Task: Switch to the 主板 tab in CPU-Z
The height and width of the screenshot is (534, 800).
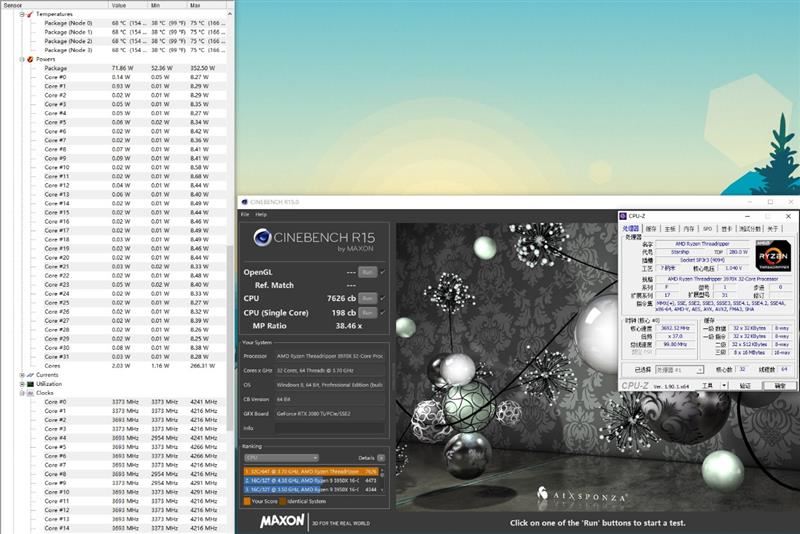Action: (x=670, y=229)
